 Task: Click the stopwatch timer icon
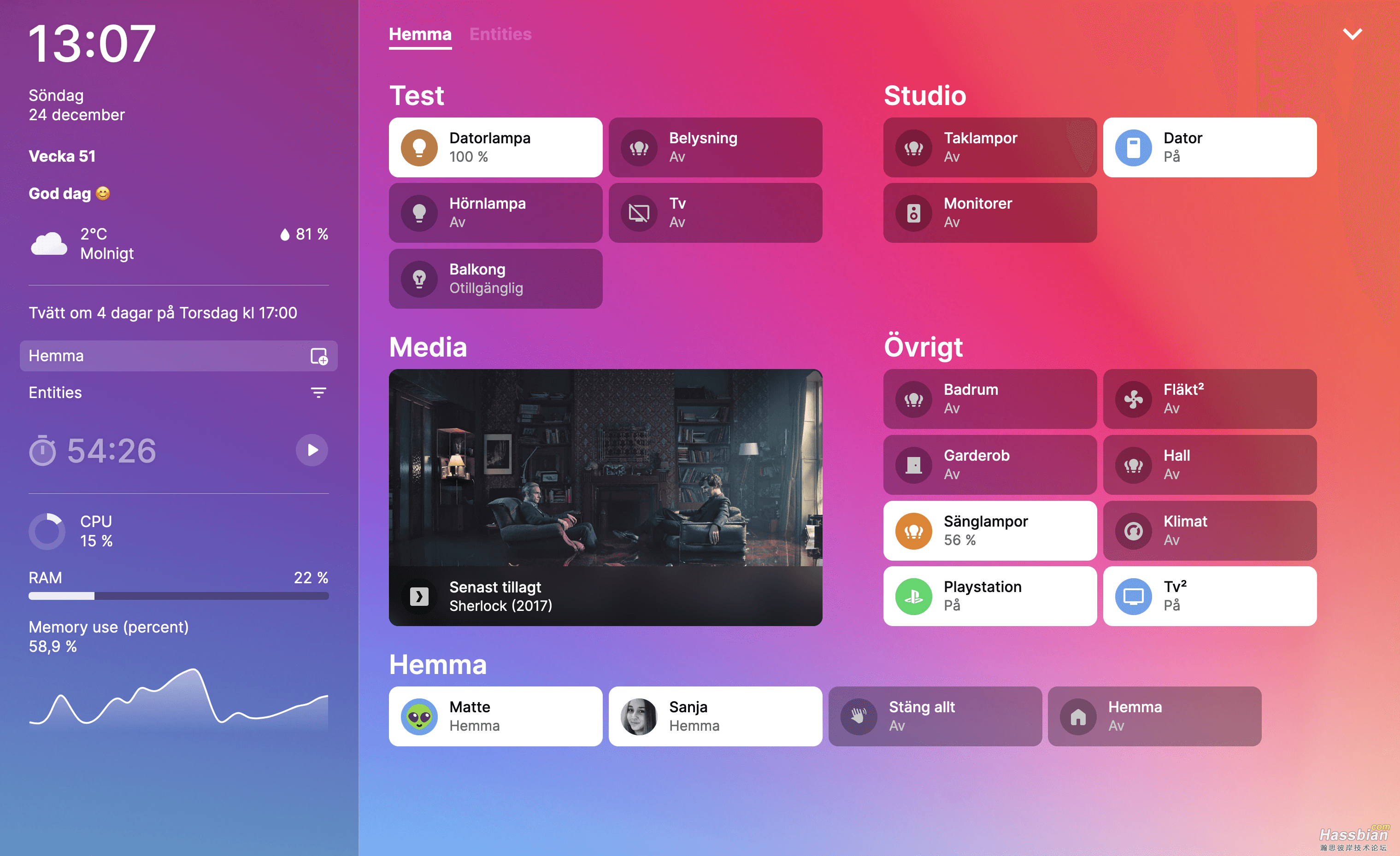[42, 451]
